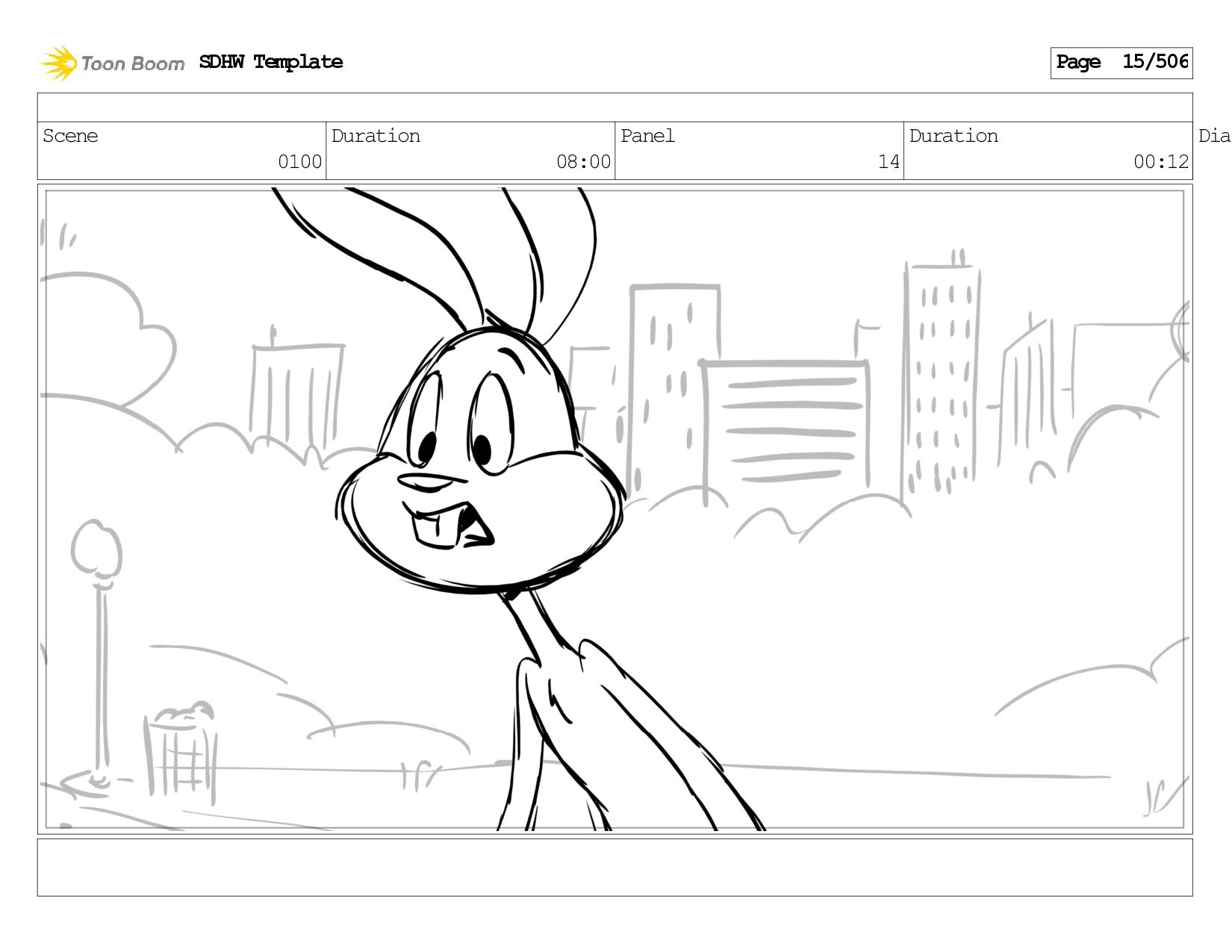Screen dimensions: 1232x952
Task: Click the rabbit storyboard panel image
Action: 615,509
